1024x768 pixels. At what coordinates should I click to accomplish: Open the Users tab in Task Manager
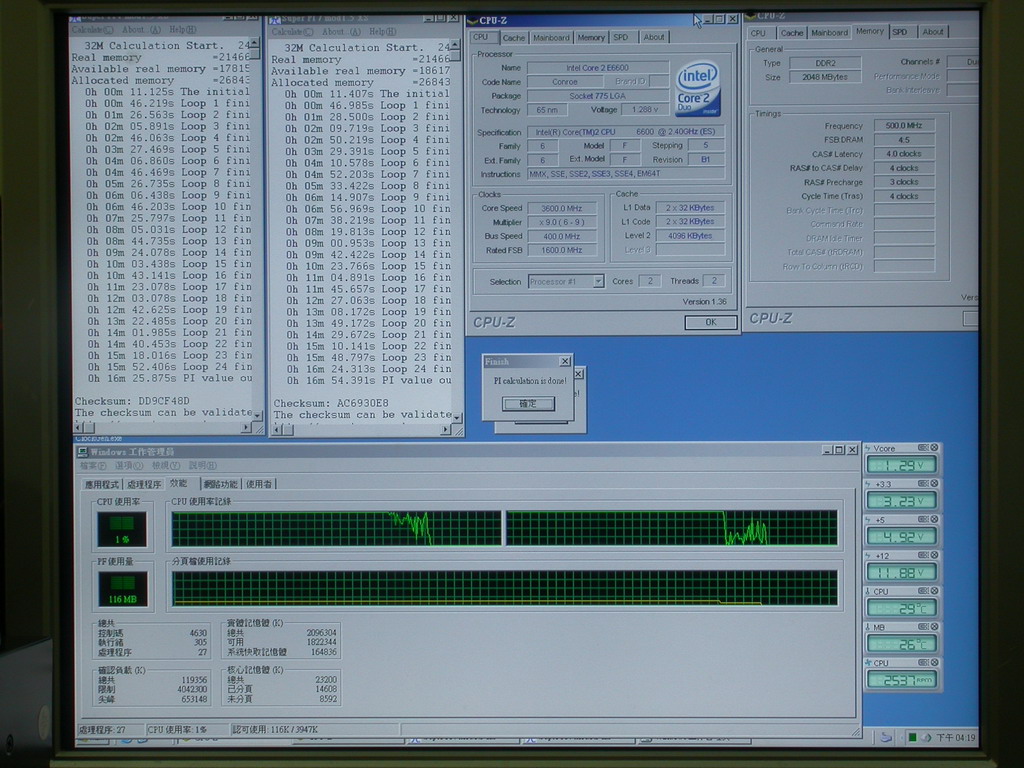259,484
